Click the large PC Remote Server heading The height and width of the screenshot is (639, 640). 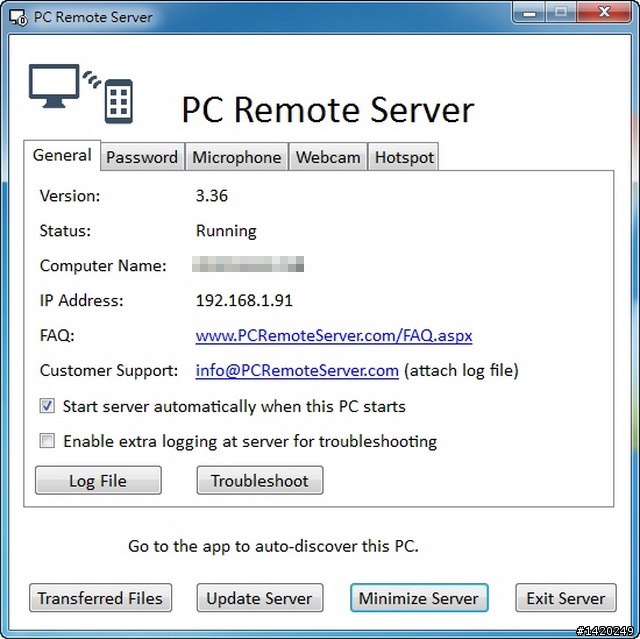coord(328,109)
